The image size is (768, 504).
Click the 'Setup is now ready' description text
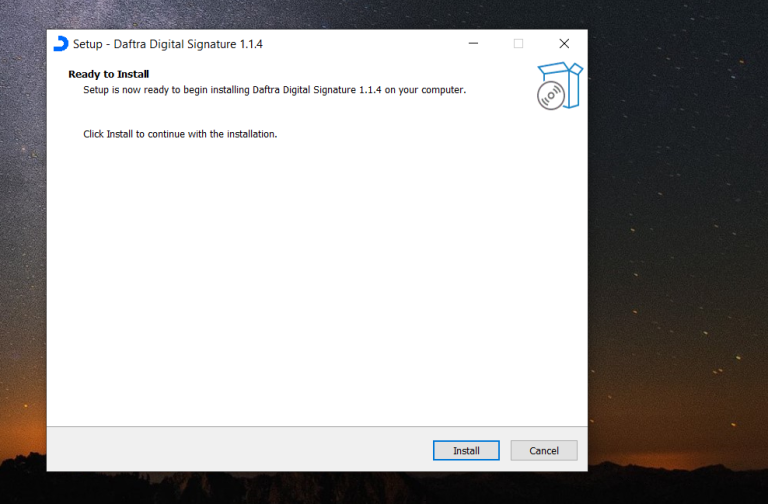274,90
